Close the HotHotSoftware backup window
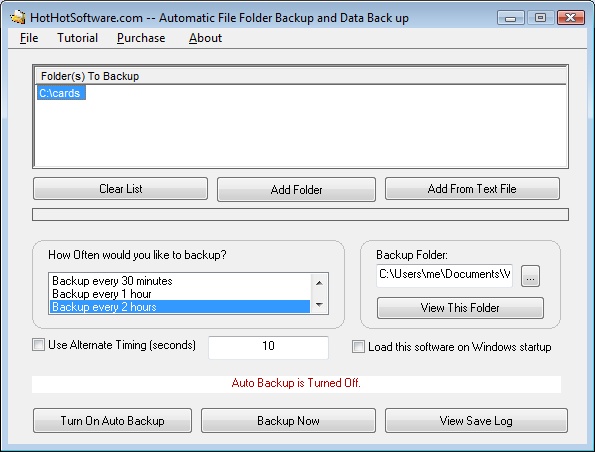 570,18
